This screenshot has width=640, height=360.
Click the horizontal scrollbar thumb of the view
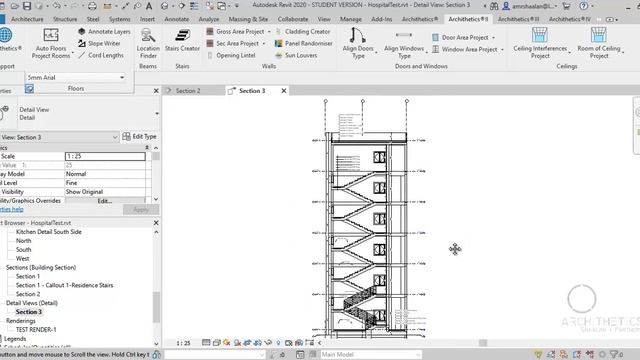tap(483, 343)
